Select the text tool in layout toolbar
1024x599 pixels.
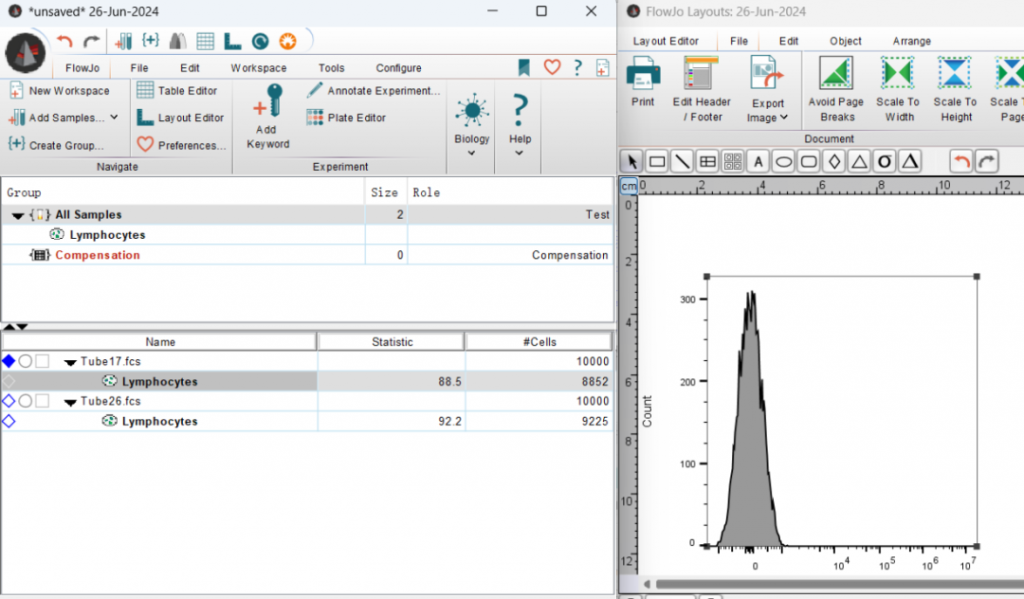[759, 161]
